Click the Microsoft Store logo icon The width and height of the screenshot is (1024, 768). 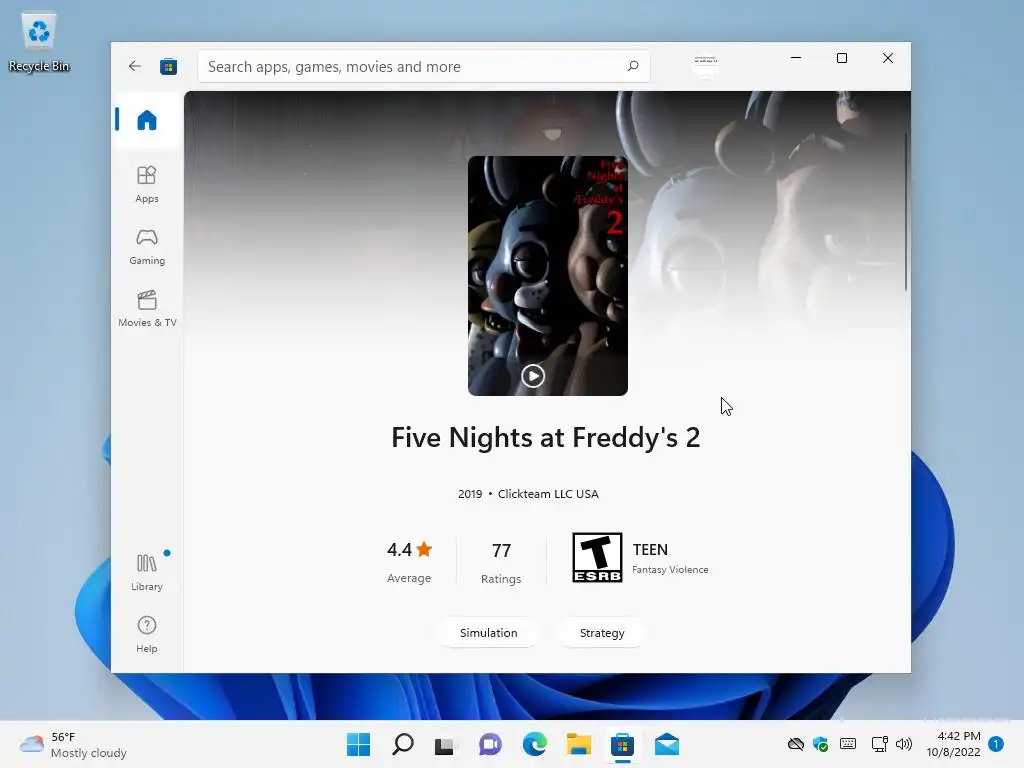tap(168, 67)
